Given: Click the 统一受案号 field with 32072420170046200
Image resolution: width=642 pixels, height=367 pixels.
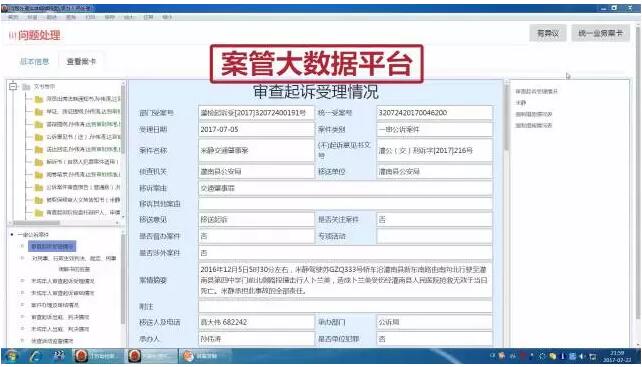Looking at the screenshot, I should (x=434, y=113).
